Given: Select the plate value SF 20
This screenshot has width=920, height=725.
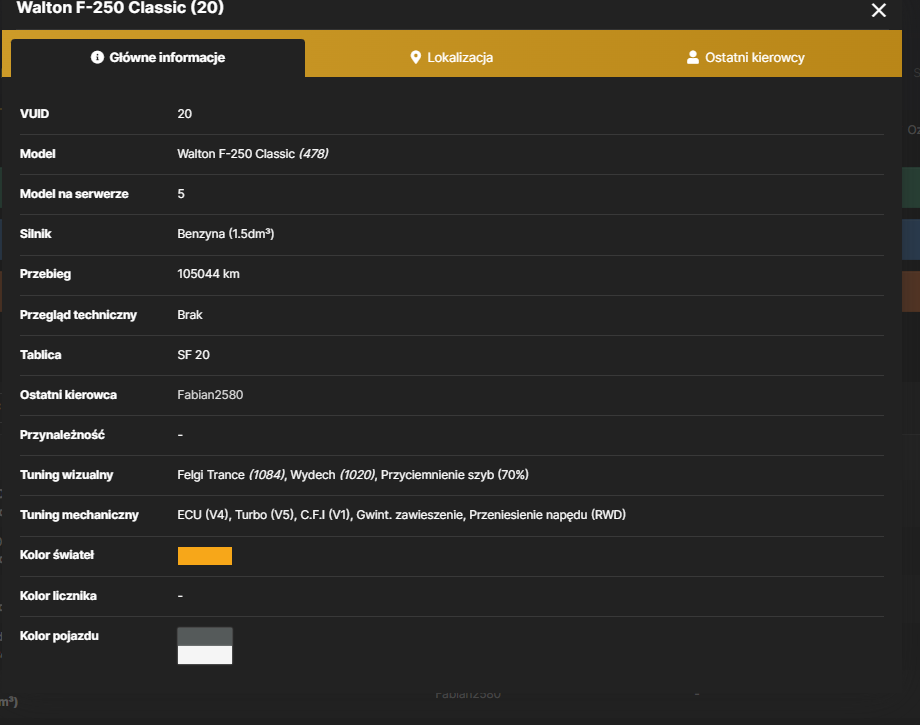Looking at the screenshot, I should pyautogui.click(x=194, y=355).
